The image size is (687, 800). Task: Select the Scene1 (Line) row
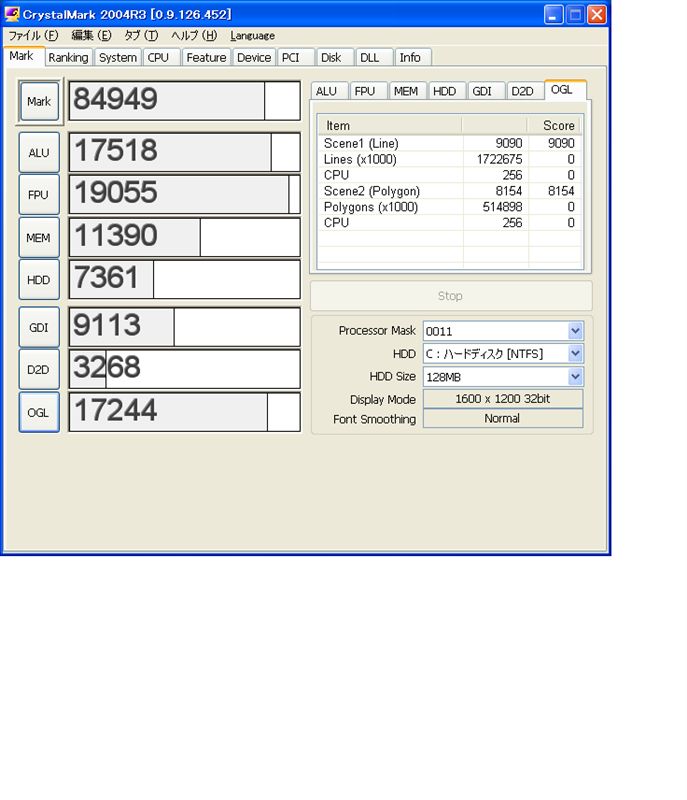point(449,143)
